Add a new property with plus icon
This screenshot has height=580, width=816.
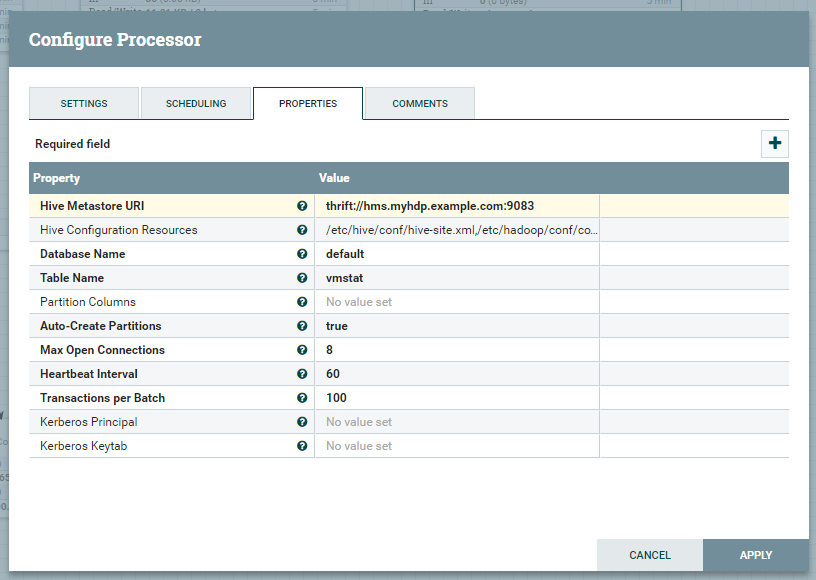[775, 143]
